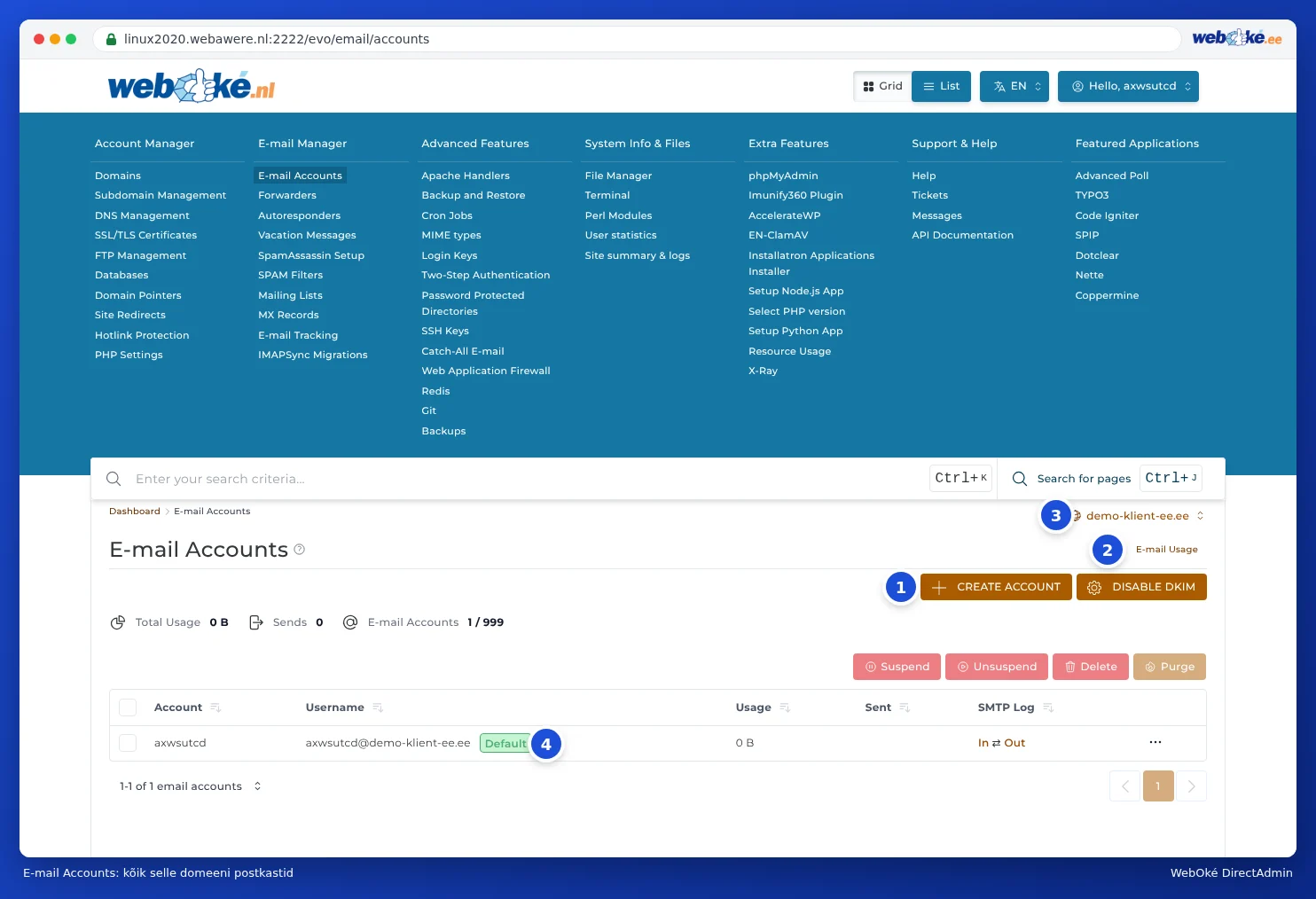
Task: Open the E-mail Usage link
Action: click(1166, 550)
